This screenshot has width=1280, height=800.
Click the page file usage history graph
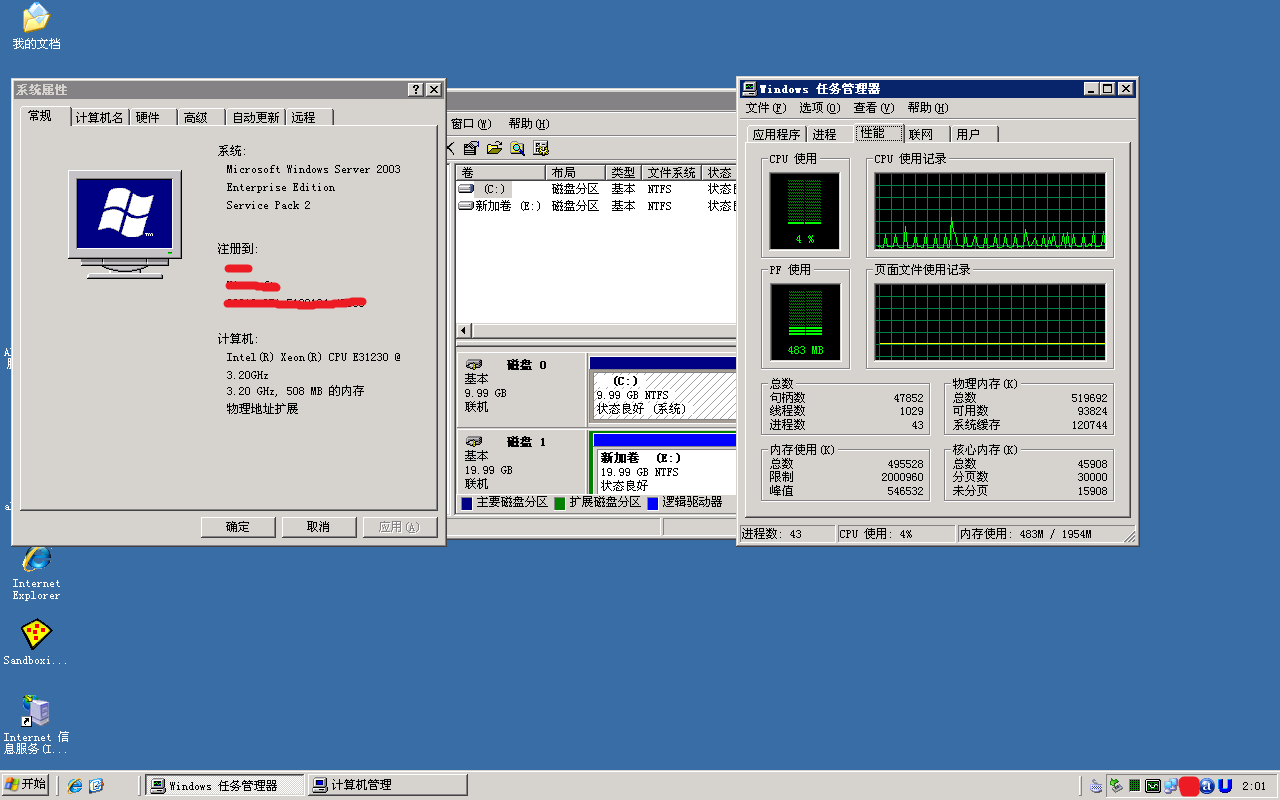click(990, 321)
